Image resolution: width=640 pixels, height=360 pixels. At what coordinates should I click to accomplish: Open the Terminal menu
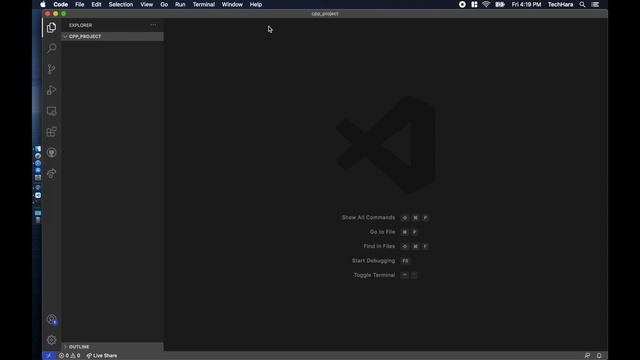tap(204, 4)
